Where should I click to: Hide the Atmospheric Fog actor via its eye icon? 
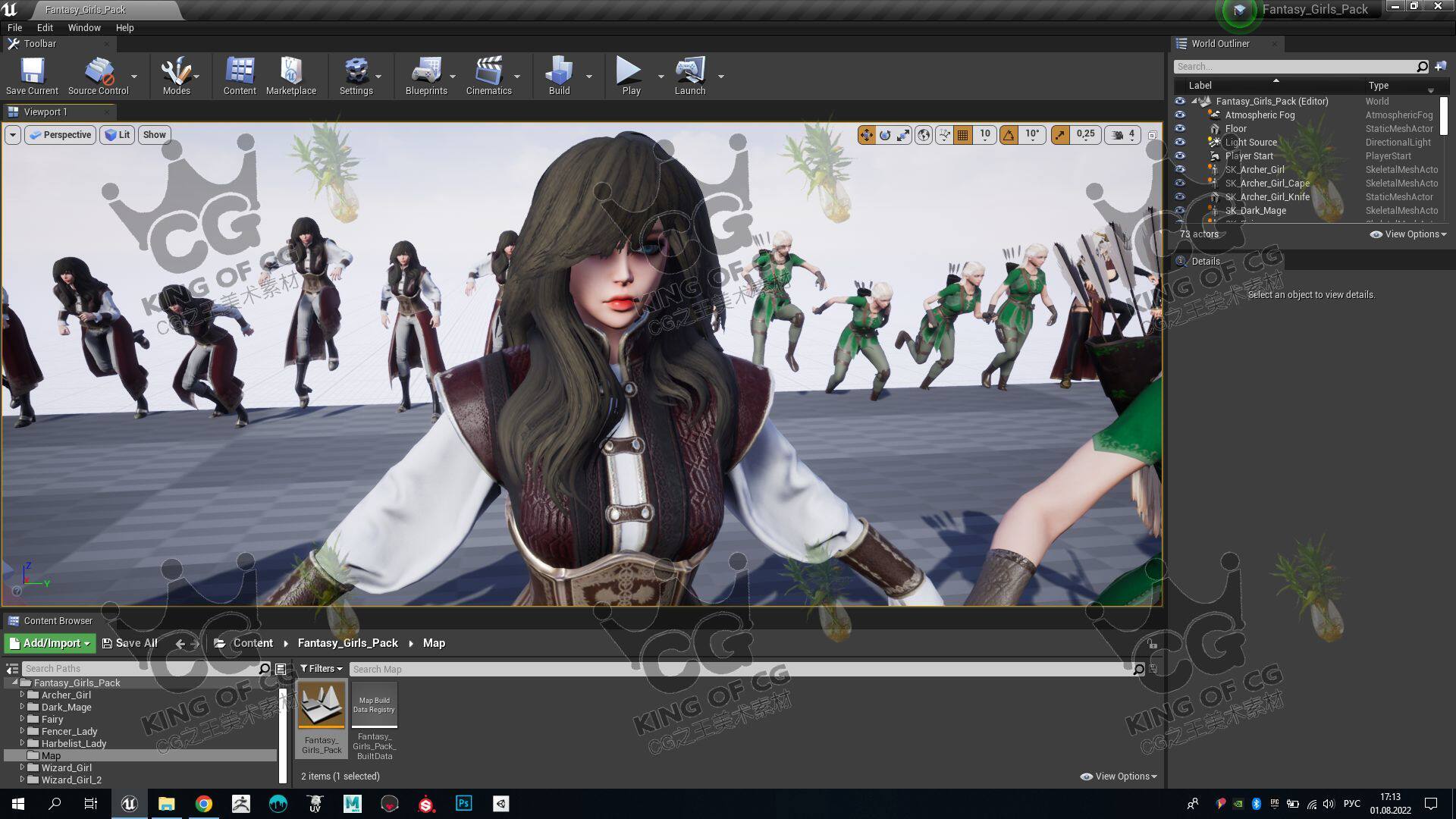click(1180, 115)
